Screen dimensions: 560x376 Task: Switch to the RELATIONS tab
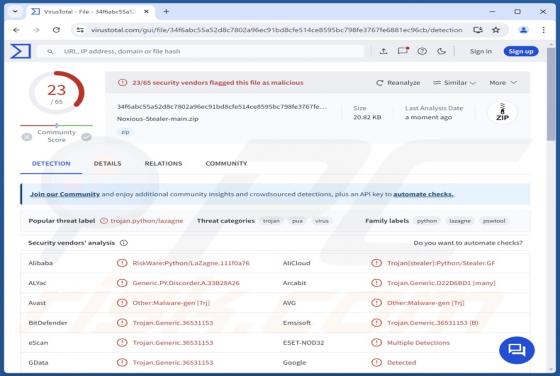pyautogui.click(x=163, y=164)
